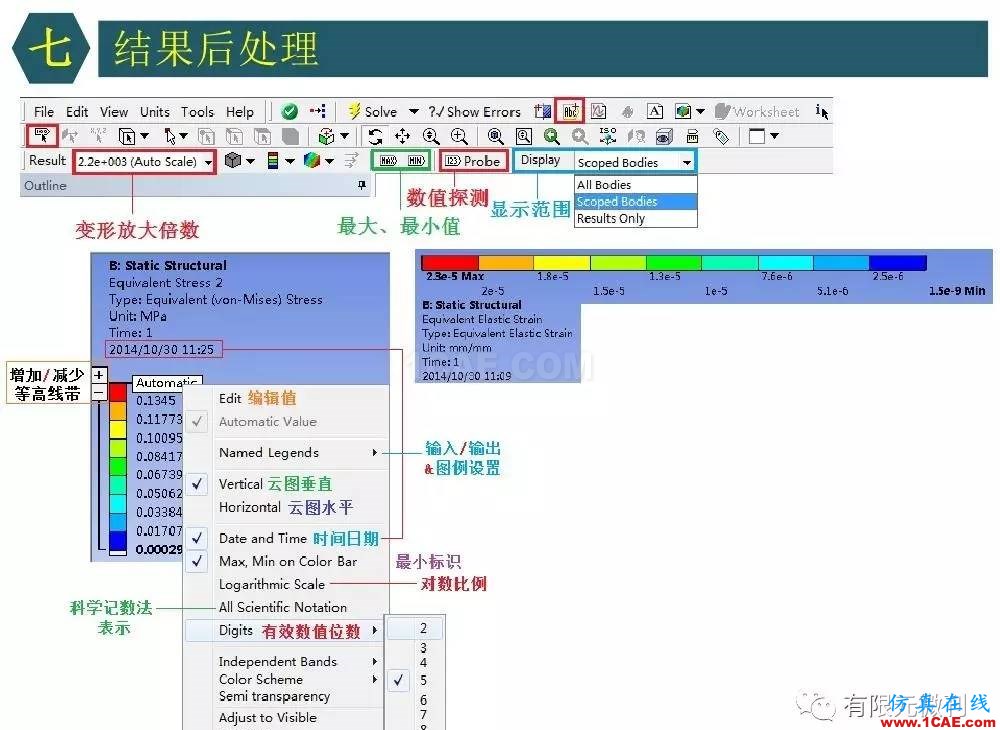The height and width of the screenshot is (730, 1000).
Task: Select the vertex selection filter icon
Action: (205, 136)
